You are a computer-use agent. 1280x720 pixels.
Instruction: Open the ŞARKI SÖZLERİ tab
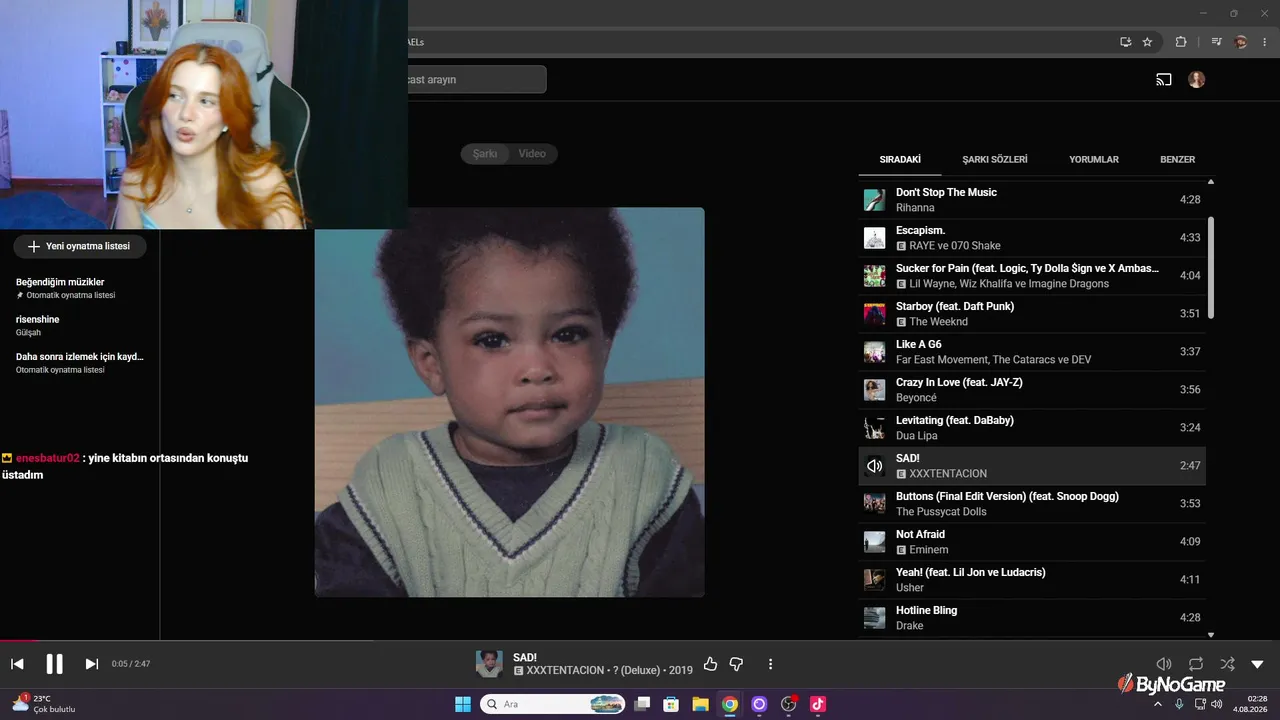(x=995, y=159)
